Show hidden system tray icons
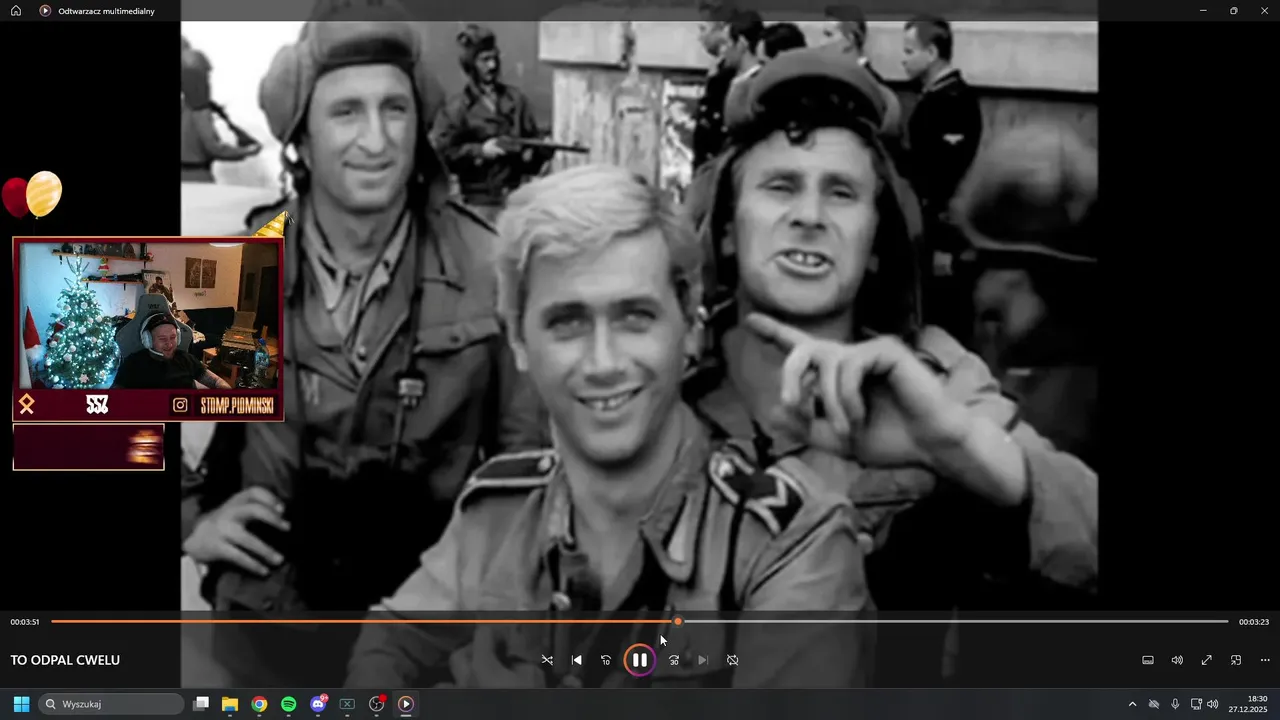Image resolution: width=1280 pixels, height=720 pixels. pyautogui.click(x=1132, y=704)
